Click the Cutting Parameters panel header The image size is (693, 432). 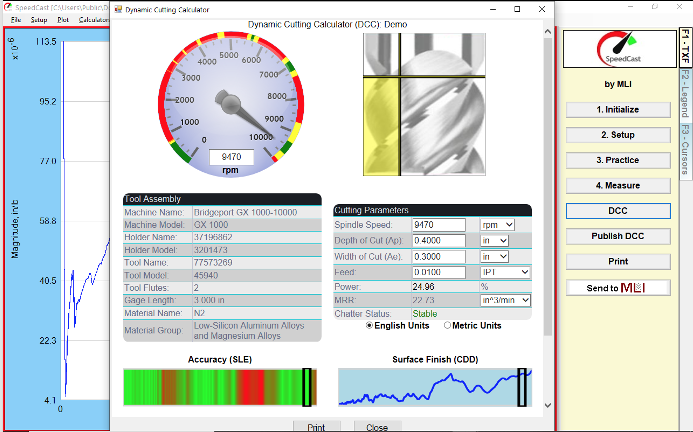pos(432,210)
